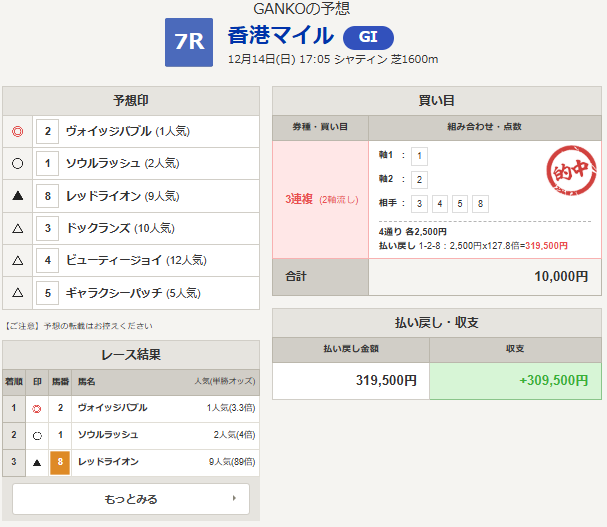Click horse number 1 box in 予想印
Image resolution: width=607 pixels, height=527 pixels.
47,163
